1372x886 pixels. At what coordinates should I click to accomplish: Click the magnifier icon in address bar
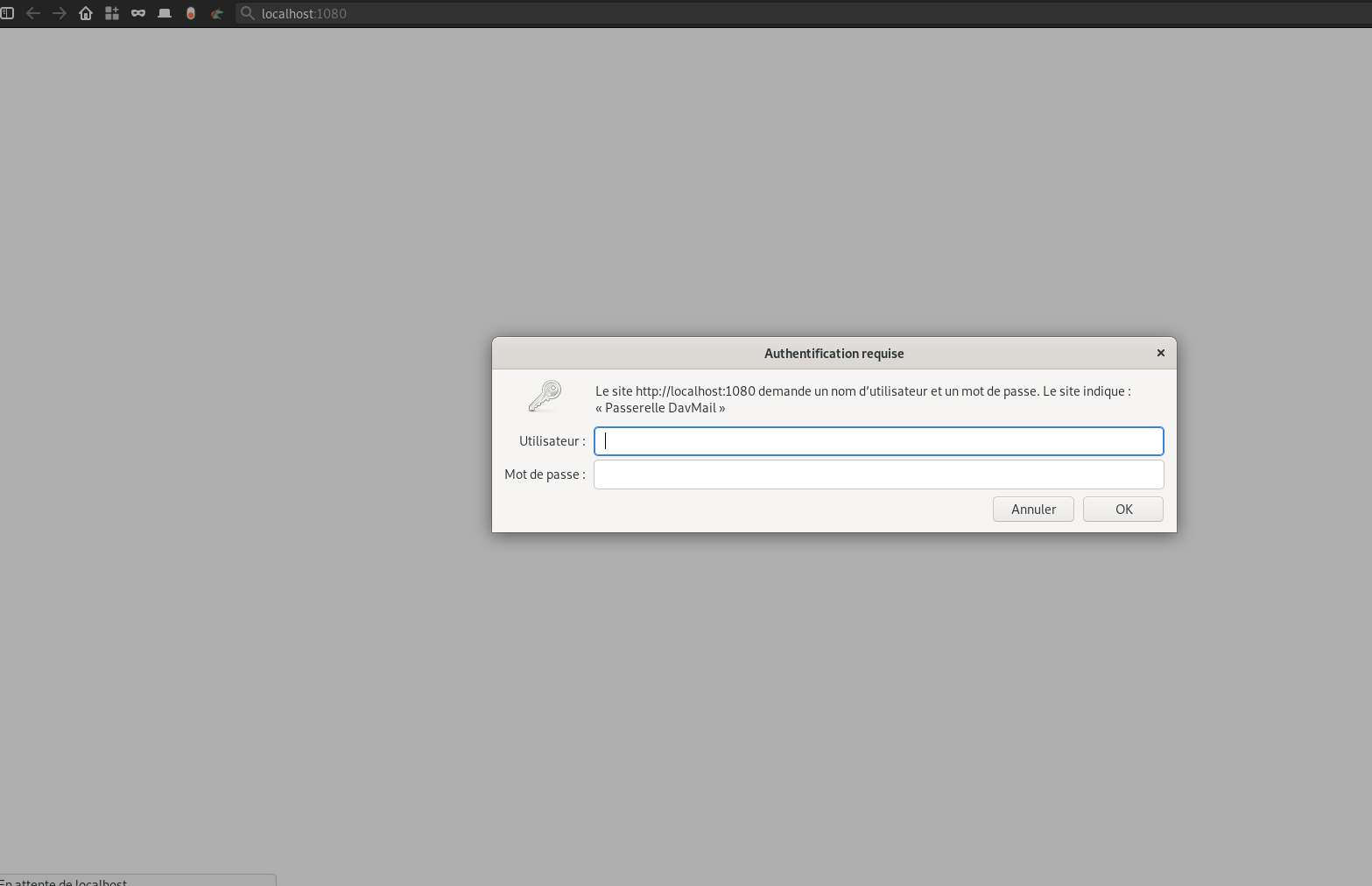pos(248,13)
